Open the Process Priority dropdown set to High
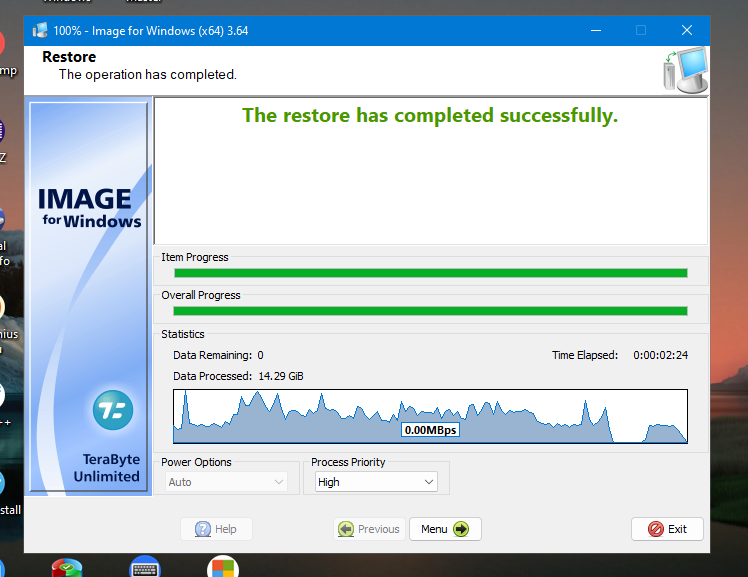This screenshot has width=748, height=577. coord(376,482)
